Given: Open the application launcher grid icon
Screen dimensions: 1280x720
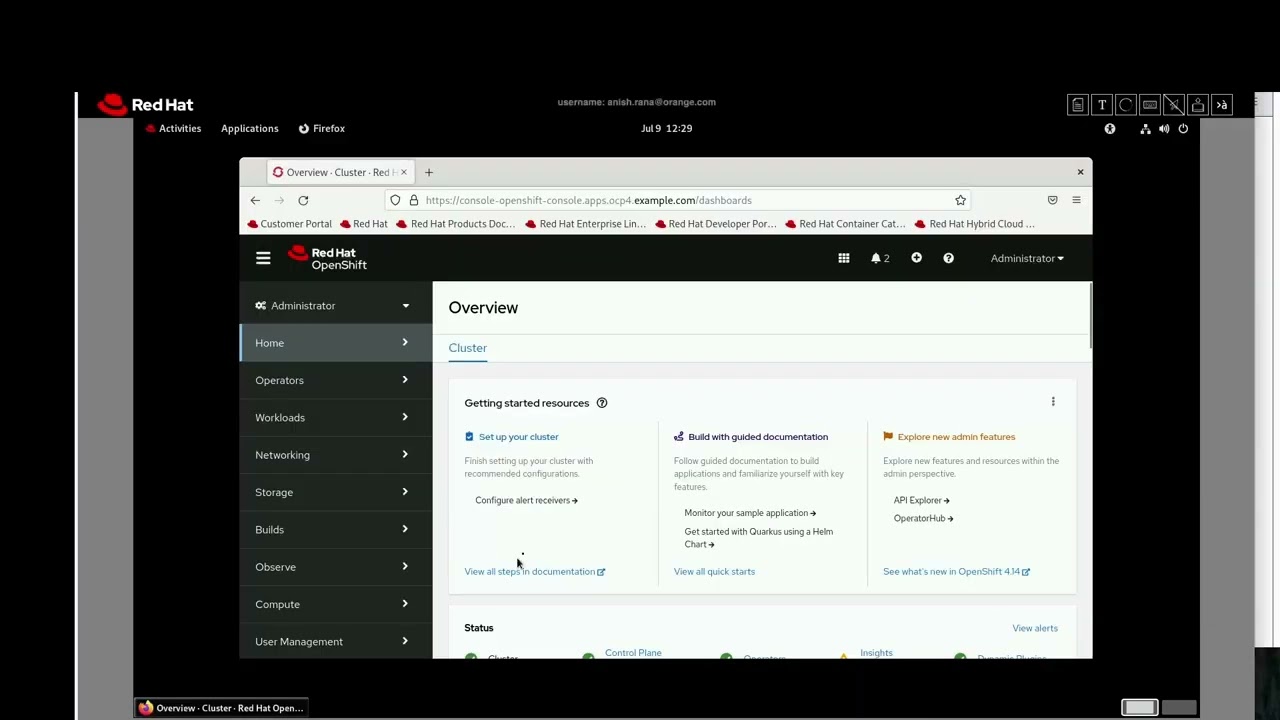Looking at the screenshot, I should pyautogui.click(x=844, y=258).
